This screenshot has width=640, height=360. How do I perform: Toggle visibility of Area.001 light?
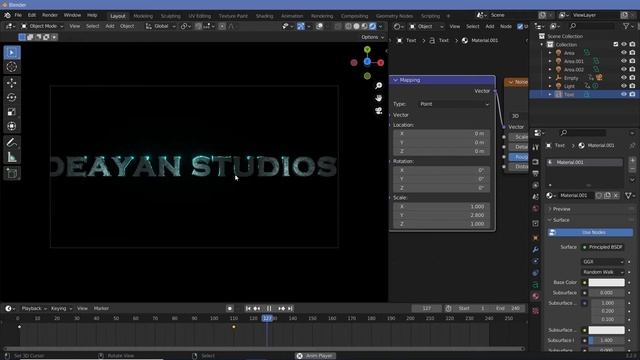[624, 61]
